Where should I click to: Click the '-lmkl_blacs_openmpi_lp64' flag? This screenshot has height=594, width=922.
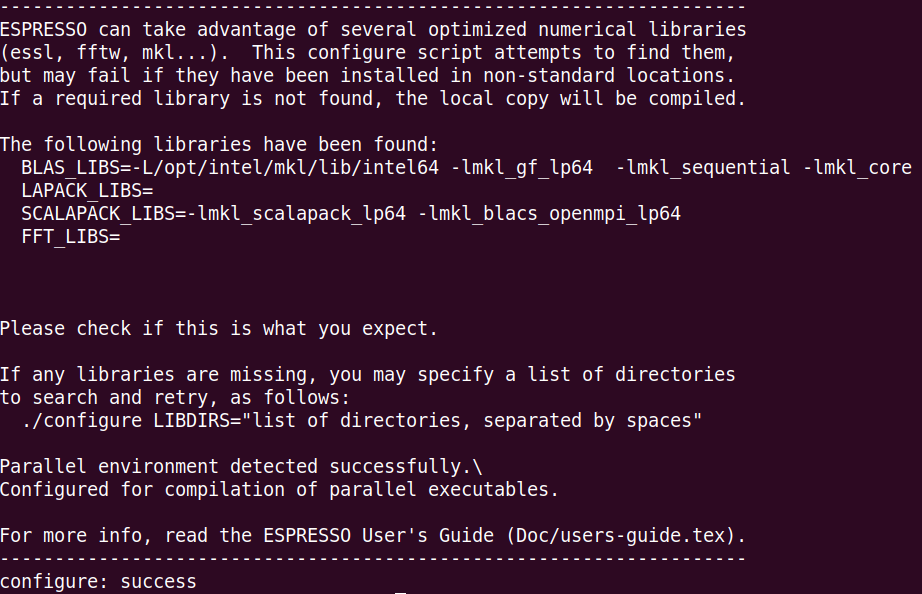pyautogui.click(x=549, y=214)
